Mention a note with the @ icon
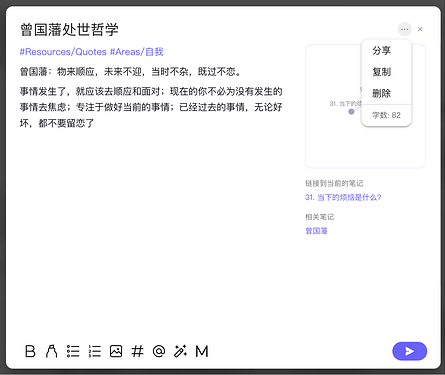The width and height of the screenshot is (445, 375). pyautogui.click(x=159, y=351)
